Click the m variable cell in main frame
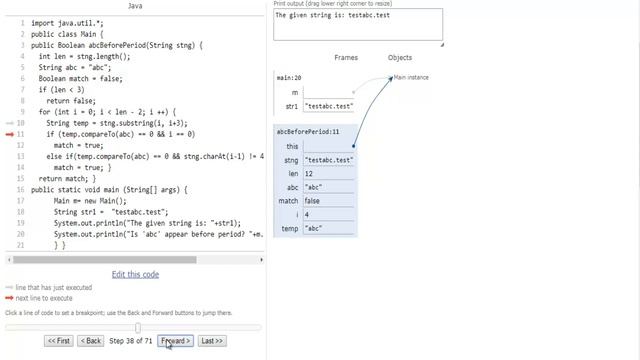Screen dimensions: 640x360 (329, 92)
